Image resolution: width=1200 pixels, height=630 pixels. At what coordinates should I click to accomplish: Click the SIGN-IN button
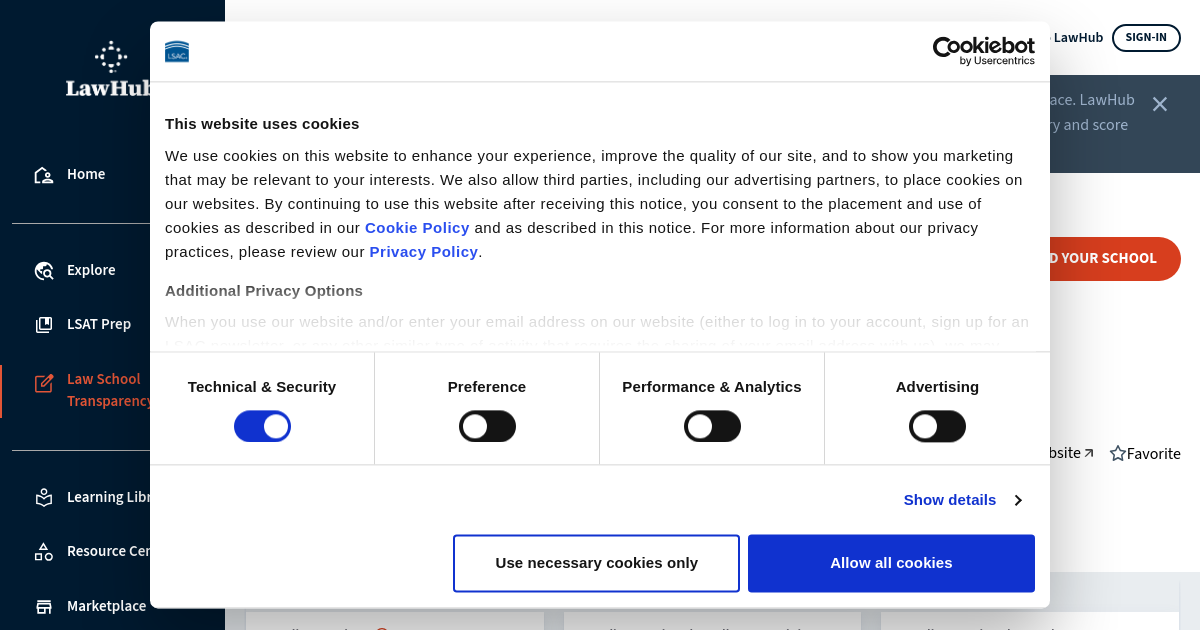(1146, 38)
